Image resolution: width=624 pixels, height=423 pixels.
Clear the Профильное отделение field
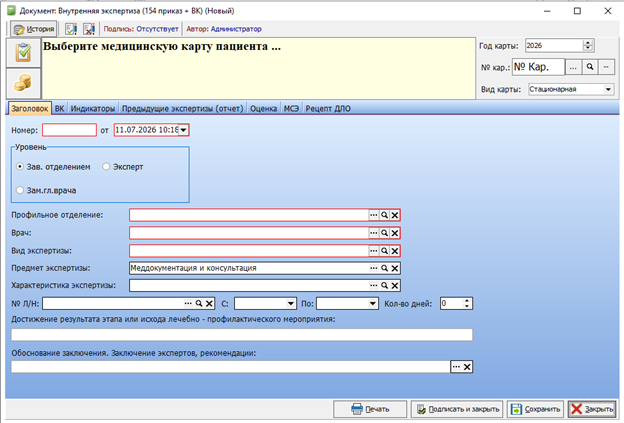coord(394,215)
